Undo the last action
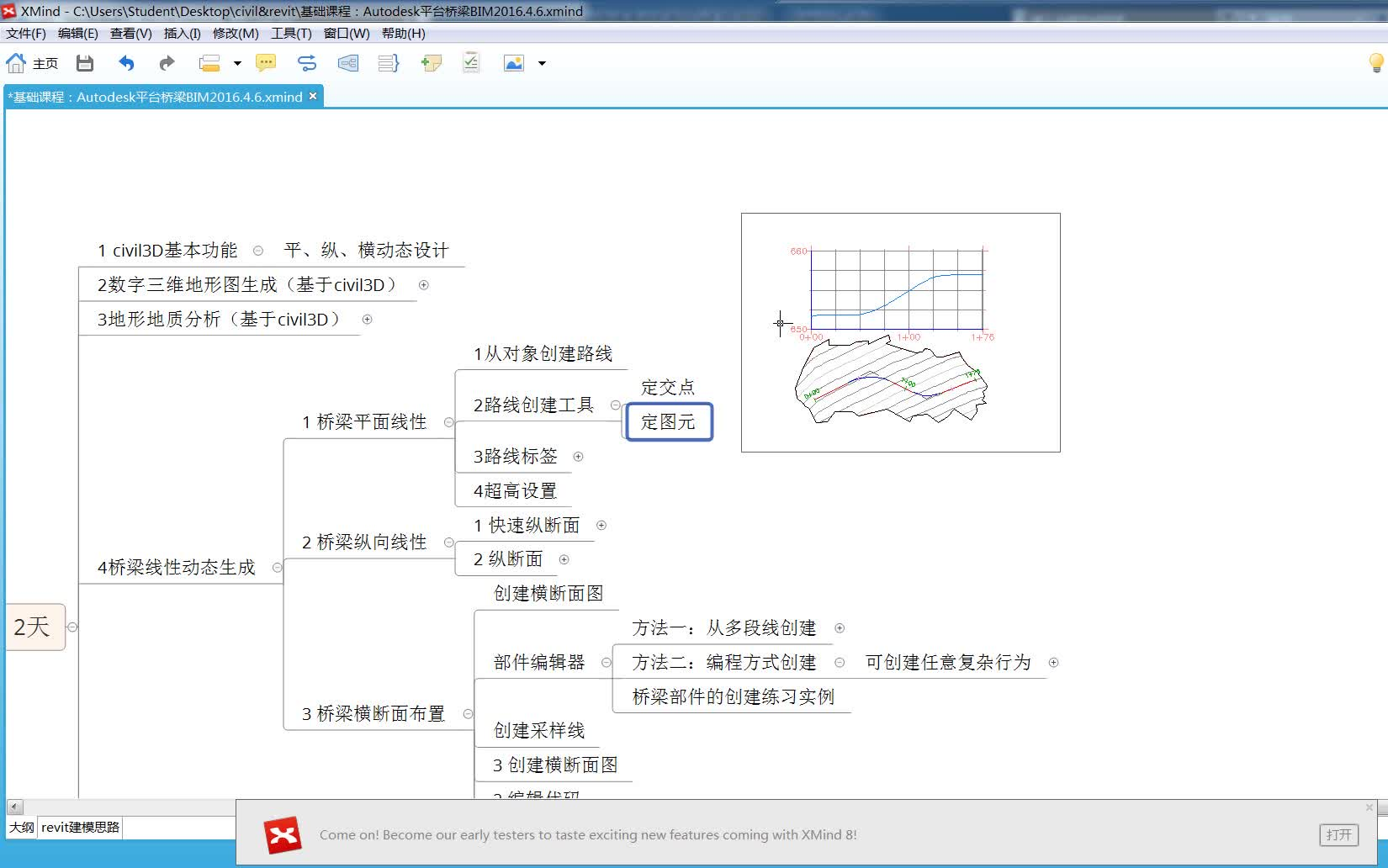1388x868 pixels. coord(126,63)
